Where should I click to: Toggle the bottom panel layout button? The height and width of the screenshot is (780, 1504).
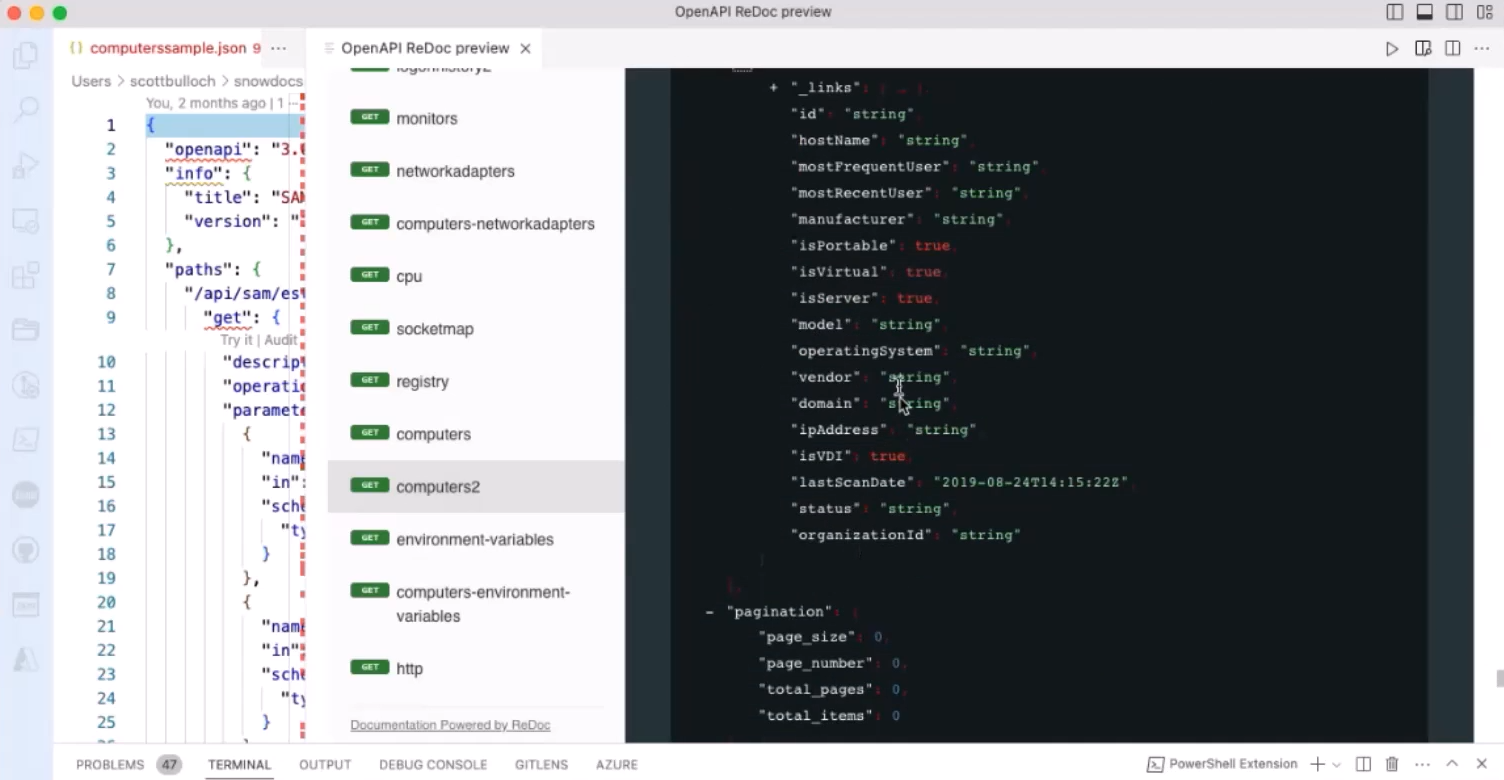click(x=1425, y=12)
